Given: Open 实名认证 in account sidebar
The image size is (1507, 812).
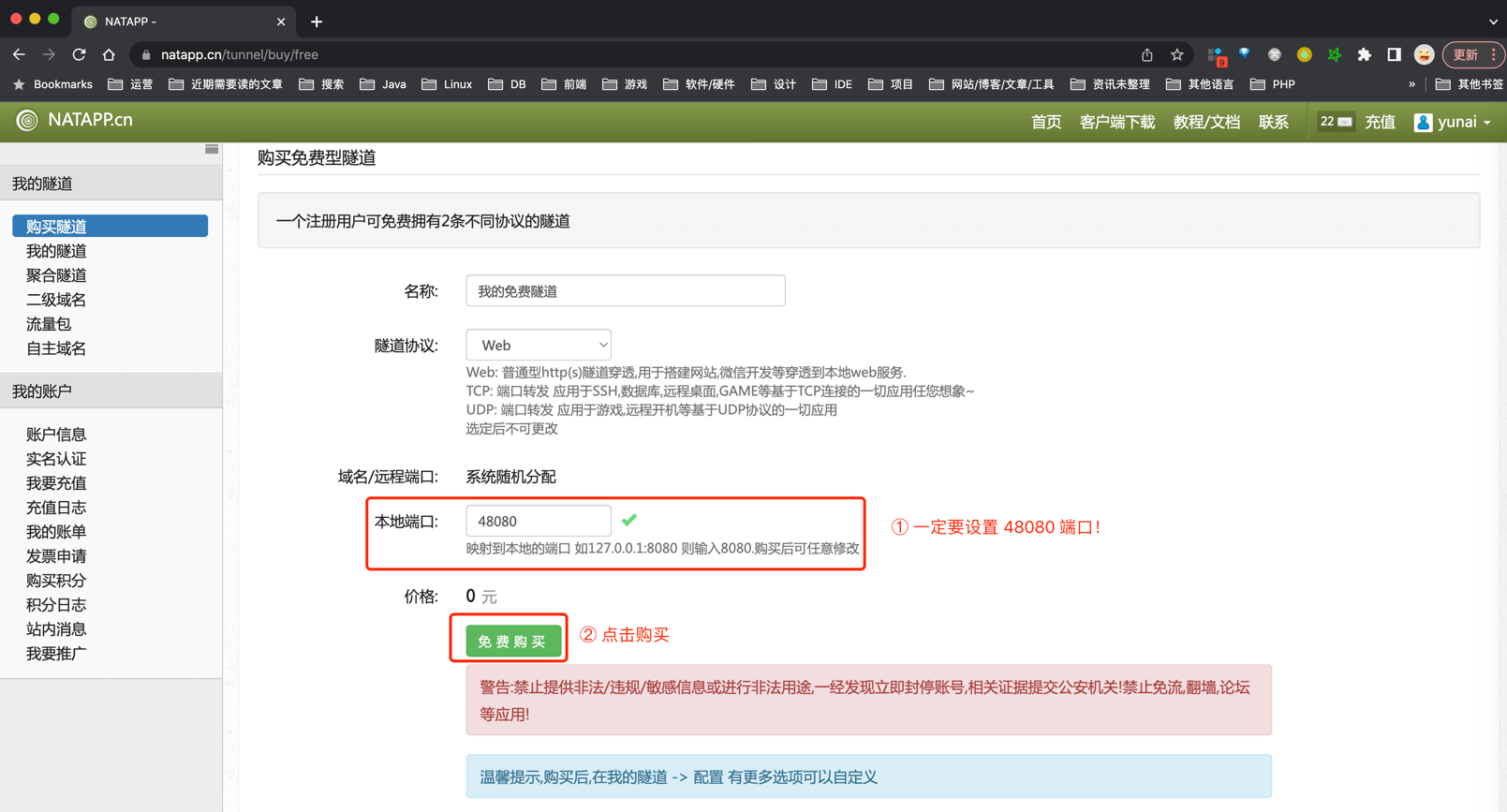Looking at the screenshot, I should click(56, 459).
